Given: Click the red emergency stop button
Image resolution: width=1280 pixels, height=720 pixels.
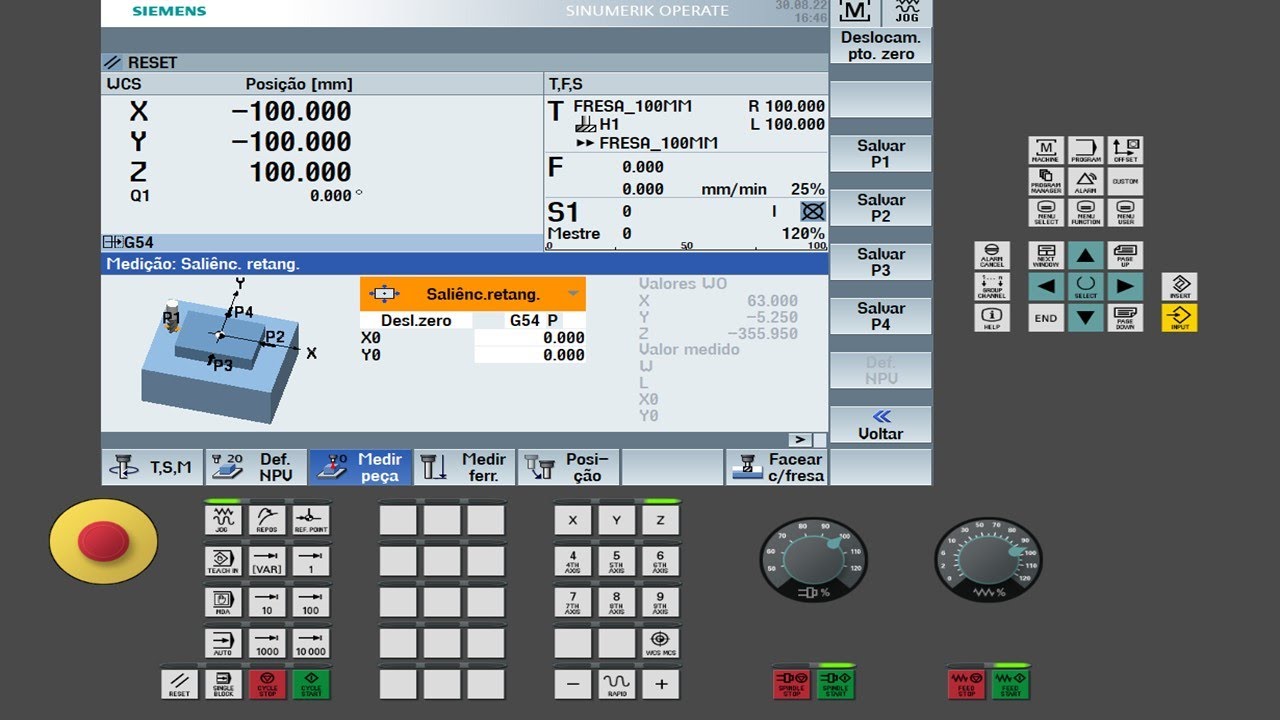Looking at the screenshot, I should click(x=104, y=541).
